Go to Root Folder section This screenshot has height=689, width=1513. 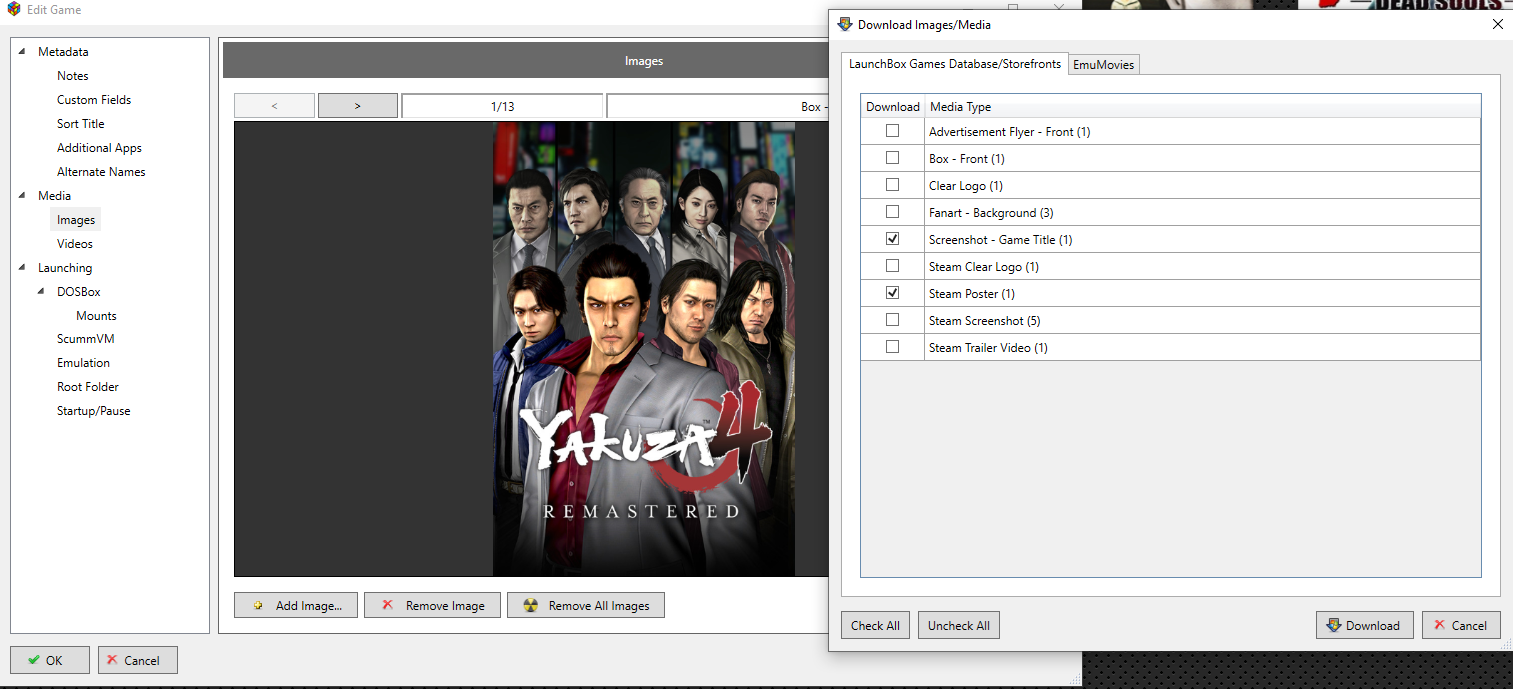[x=88, y=387]
